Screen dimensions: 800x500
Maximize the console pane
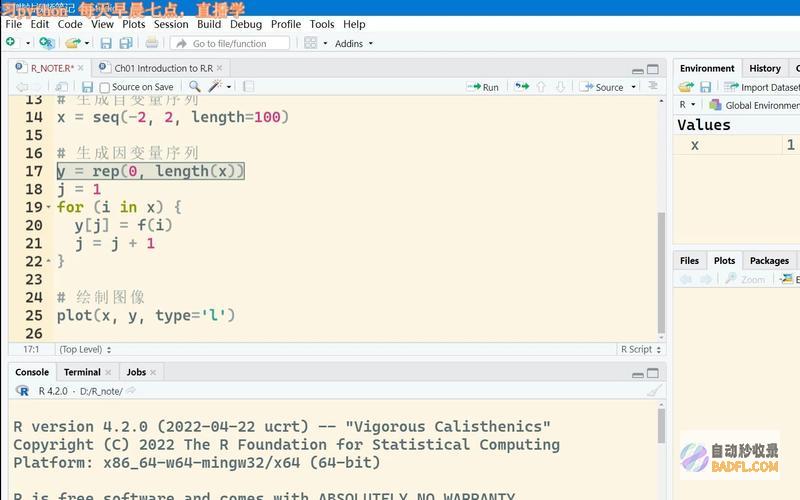coord(653,373)
